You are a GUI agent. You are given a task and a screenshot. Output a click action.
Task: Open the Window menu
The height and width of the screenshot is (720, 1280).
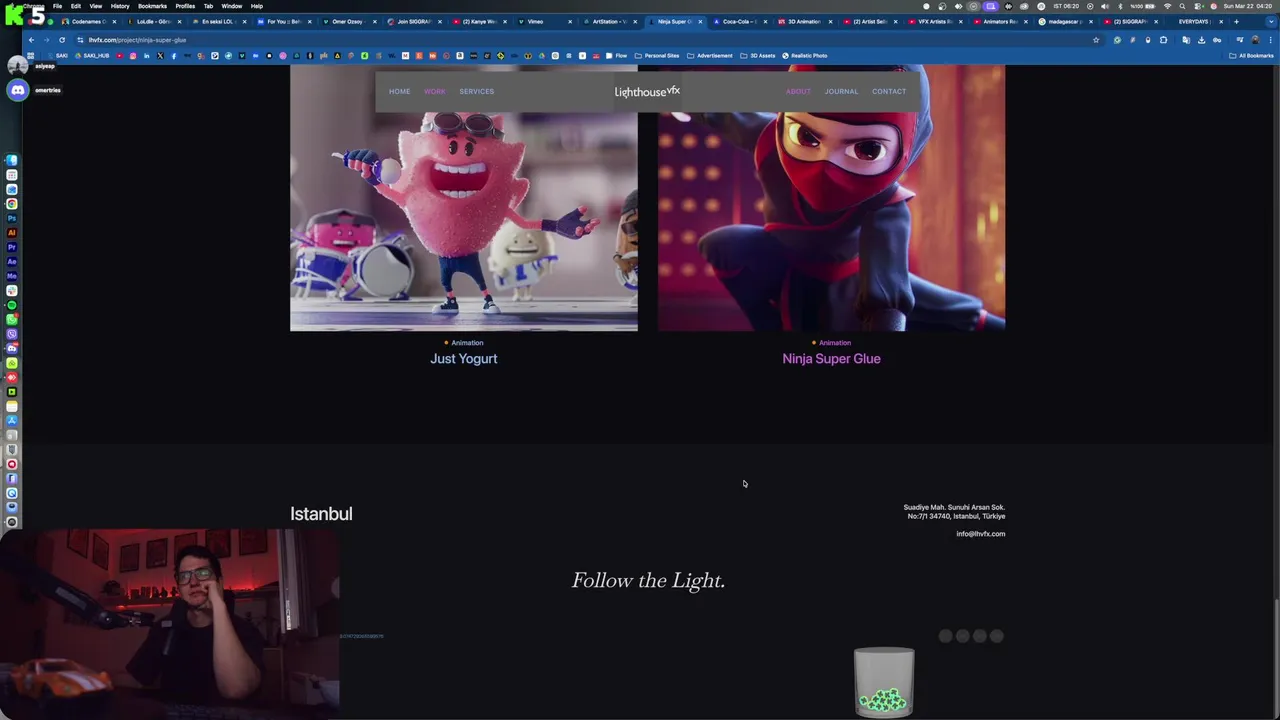231,6
